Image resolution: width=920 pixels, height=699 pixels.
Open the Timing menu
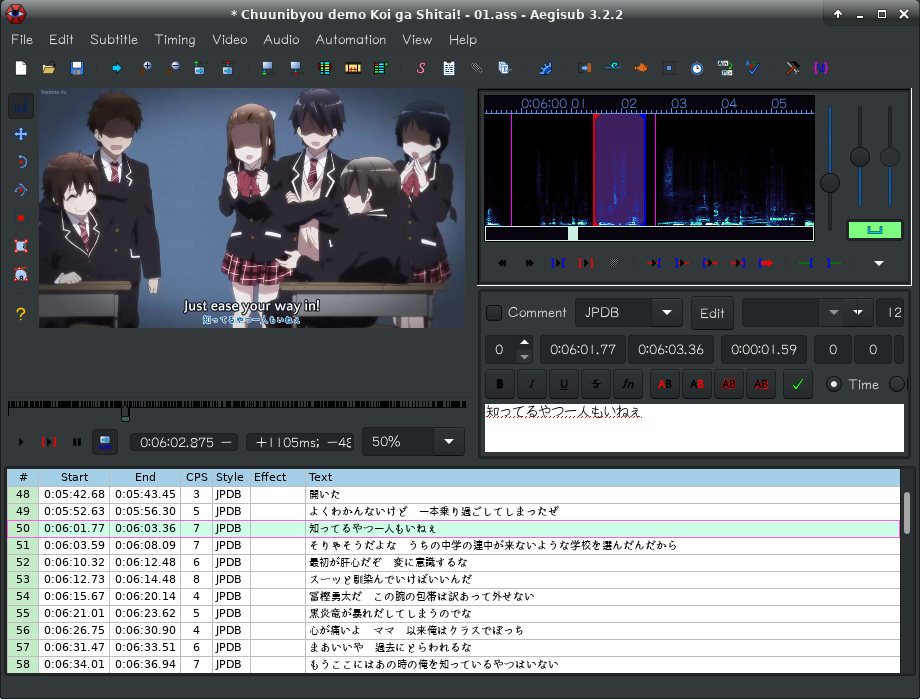(175, 40)
